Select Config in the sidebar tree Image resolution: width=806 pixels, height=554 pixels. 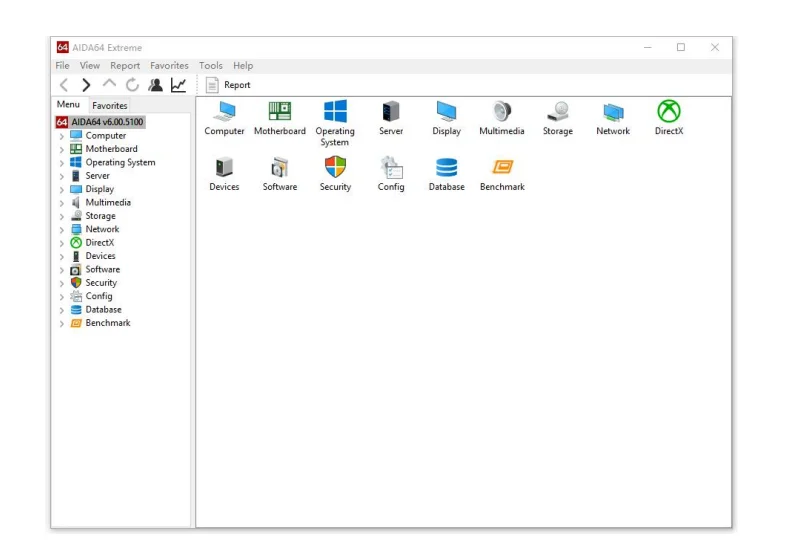(x=99, y=296)
